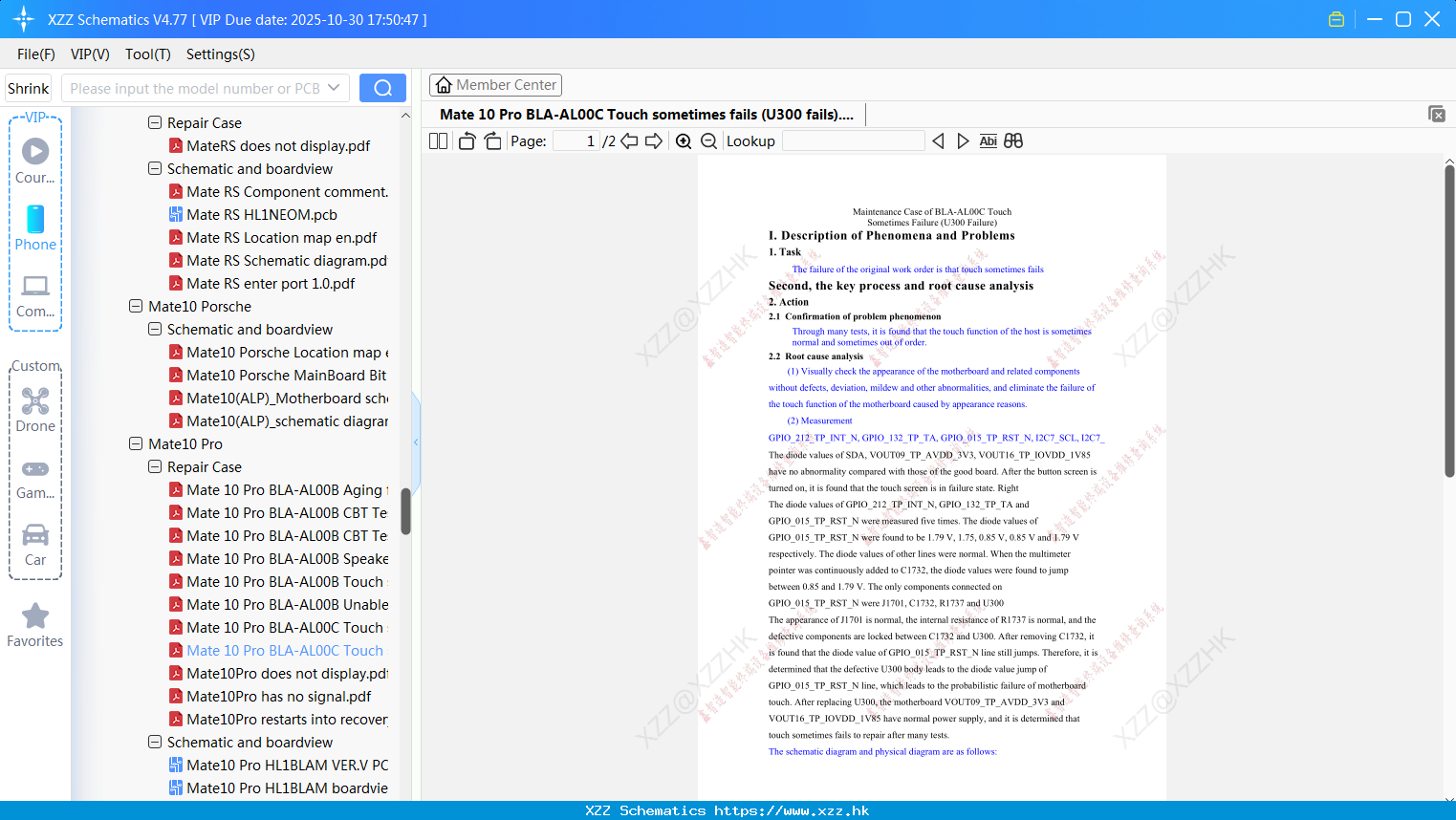Image resolution: width=1456 pixels, height=820 pixels.
Task: Open the Tool(T) menu
Action: coord(148,54)
